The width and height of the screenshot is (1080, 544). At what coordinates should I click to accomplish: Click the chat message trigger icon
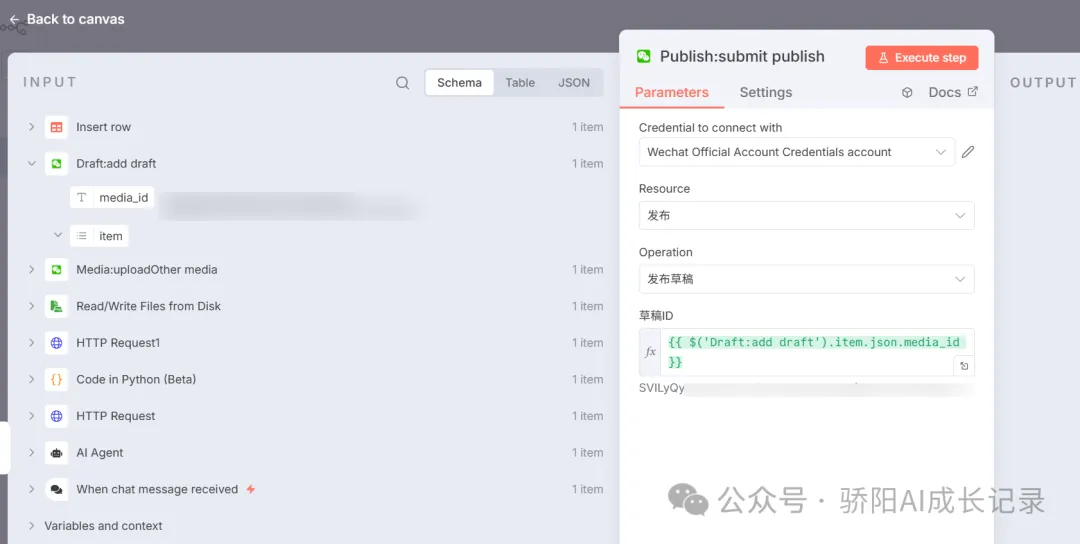point(56,489)
